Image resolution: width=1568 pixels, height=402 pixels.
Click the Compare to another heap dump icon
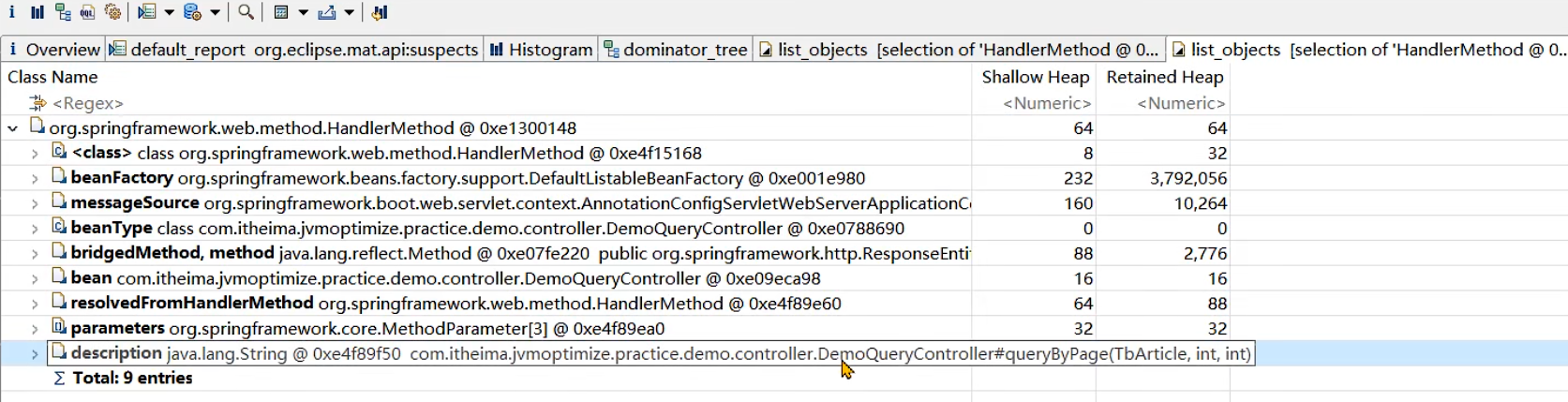[380, 12]
